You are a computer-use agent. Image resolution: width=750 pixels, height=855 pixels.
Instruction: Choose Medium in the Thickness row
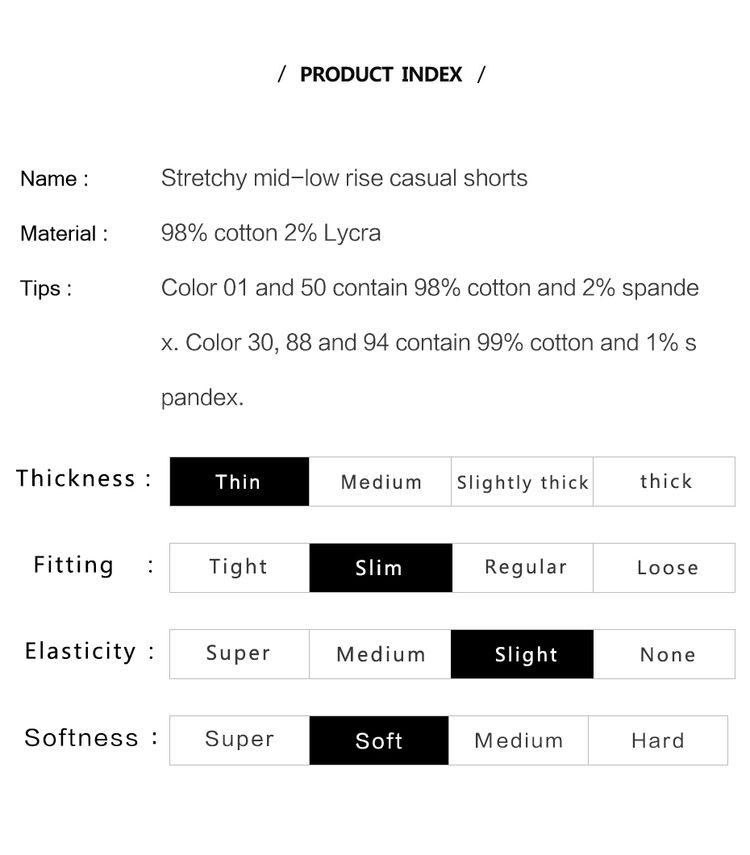(380, 481)
